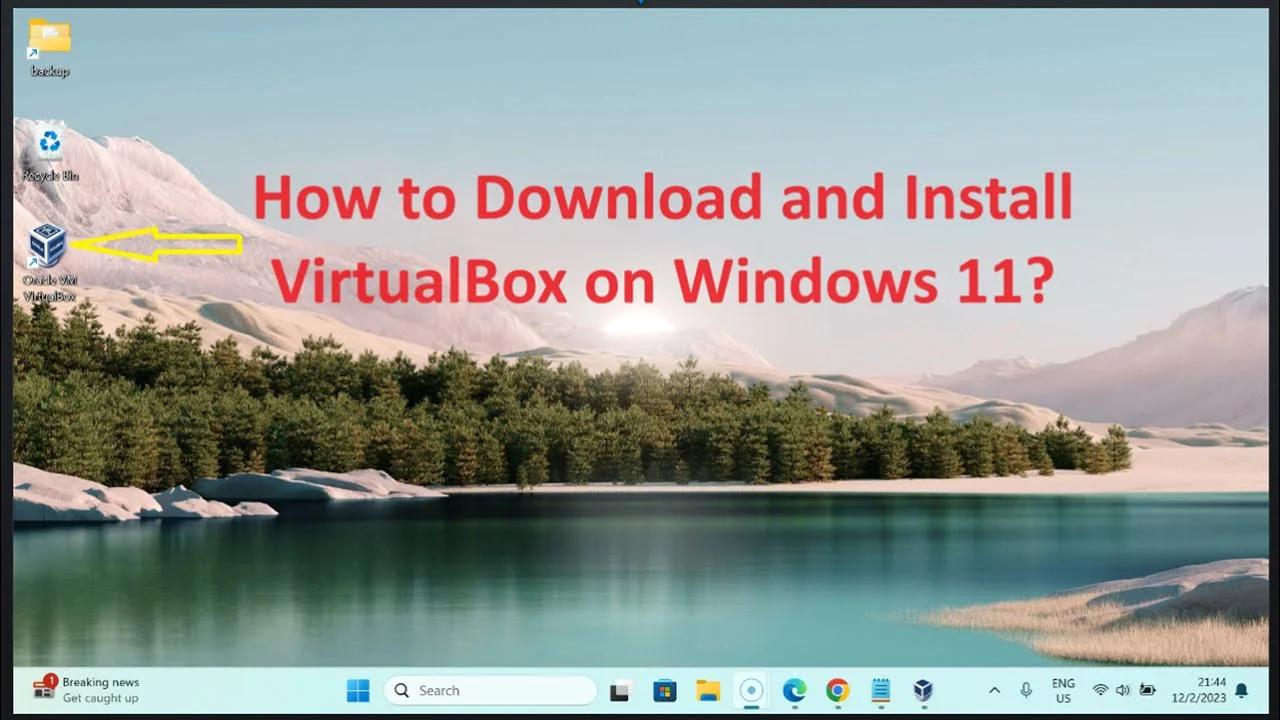This screenshot has width=1280, height=720.
Task: Open the Microsoft Store app
Action: pyautogui.click(x=663, y=690)
